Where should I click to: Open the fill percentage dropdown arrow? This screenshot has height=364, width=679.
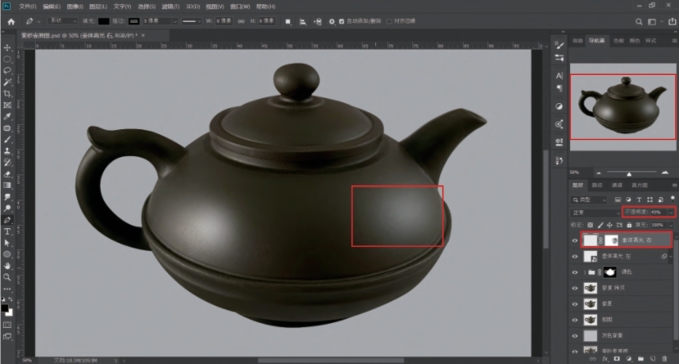point(671,225)
